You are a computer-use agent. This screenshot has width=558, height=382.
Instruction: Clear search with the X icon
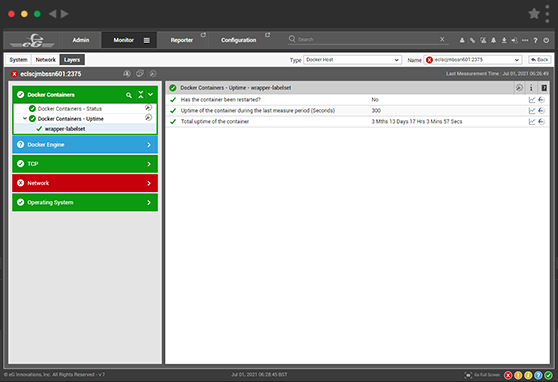coord(442,39)
